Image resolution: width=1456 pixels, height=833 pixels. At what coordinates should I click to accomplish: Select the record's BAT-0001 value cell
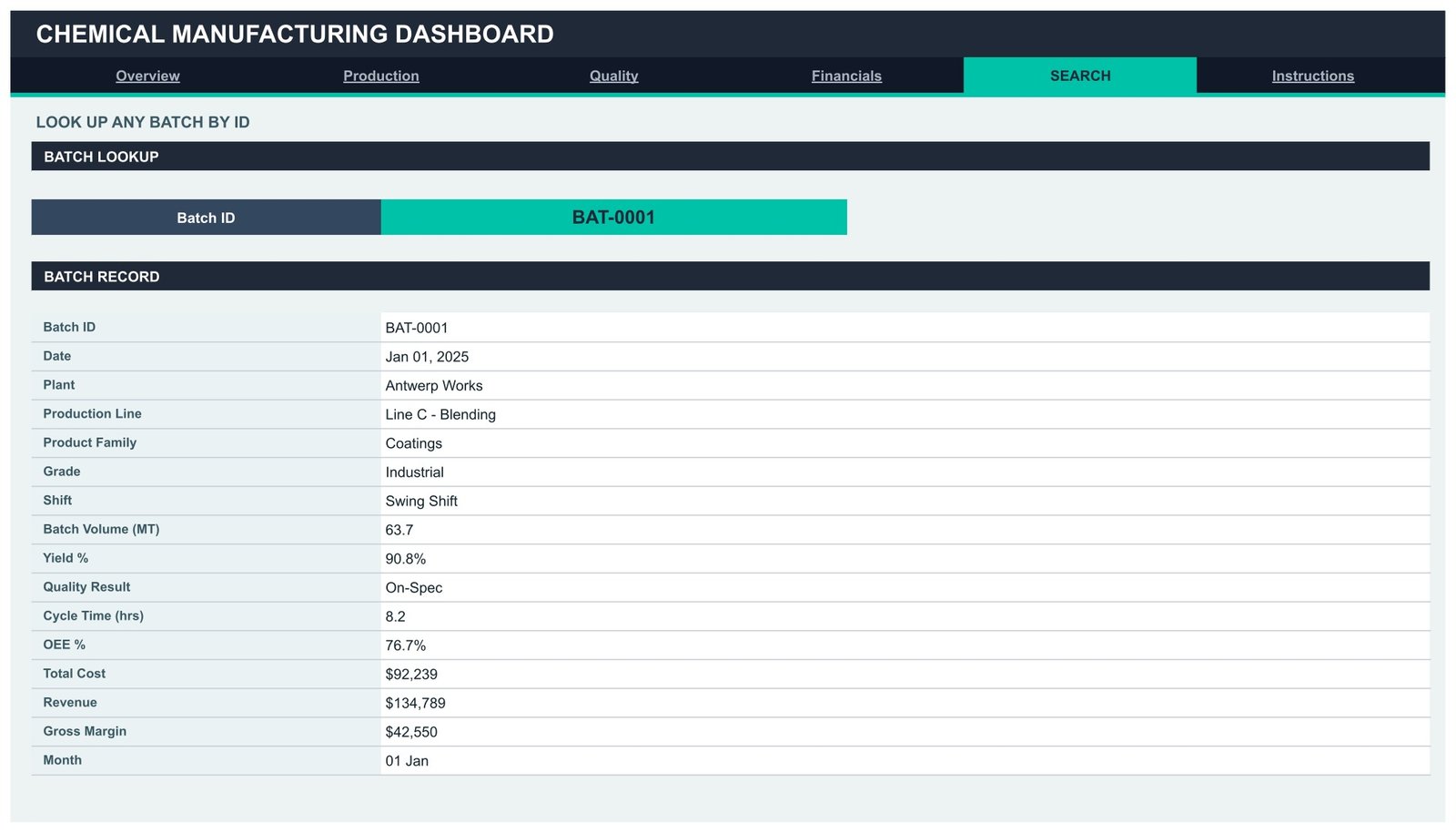point(905,328)
